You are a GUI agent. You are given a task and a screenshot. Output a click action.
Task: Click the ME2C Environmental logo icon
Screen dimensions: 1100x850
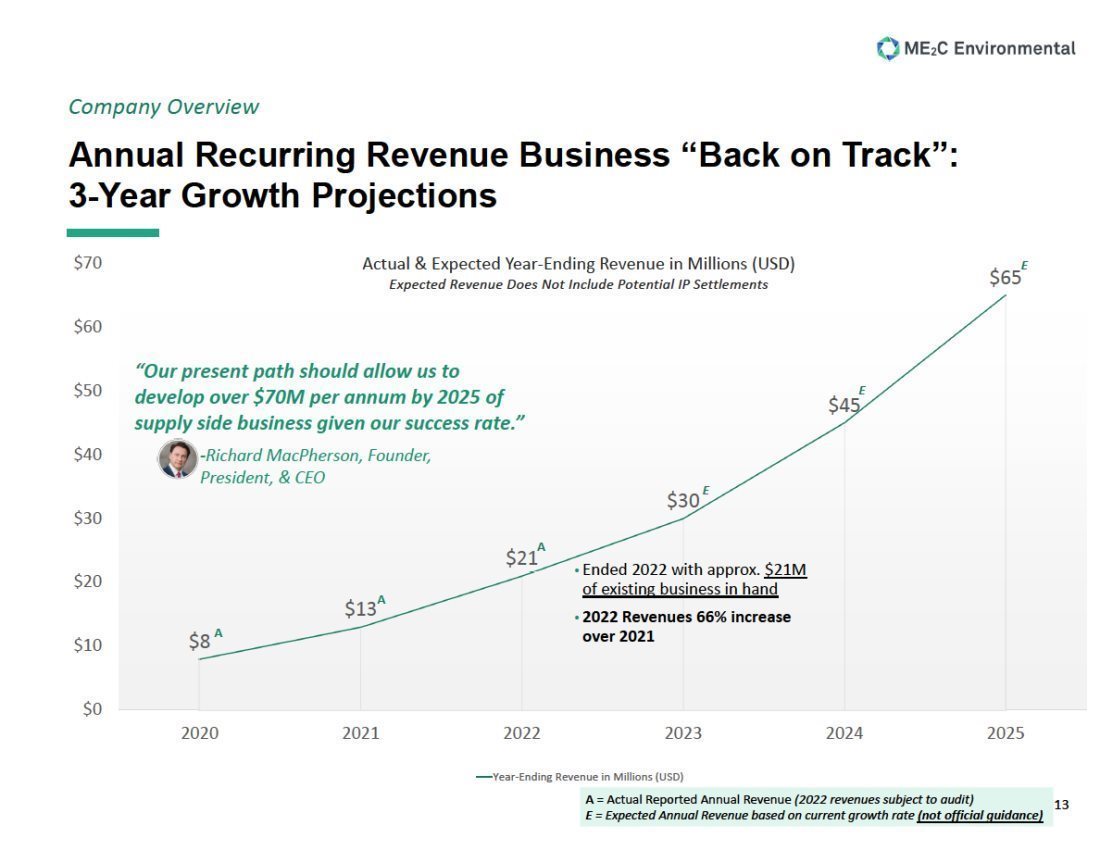[887, 48]
